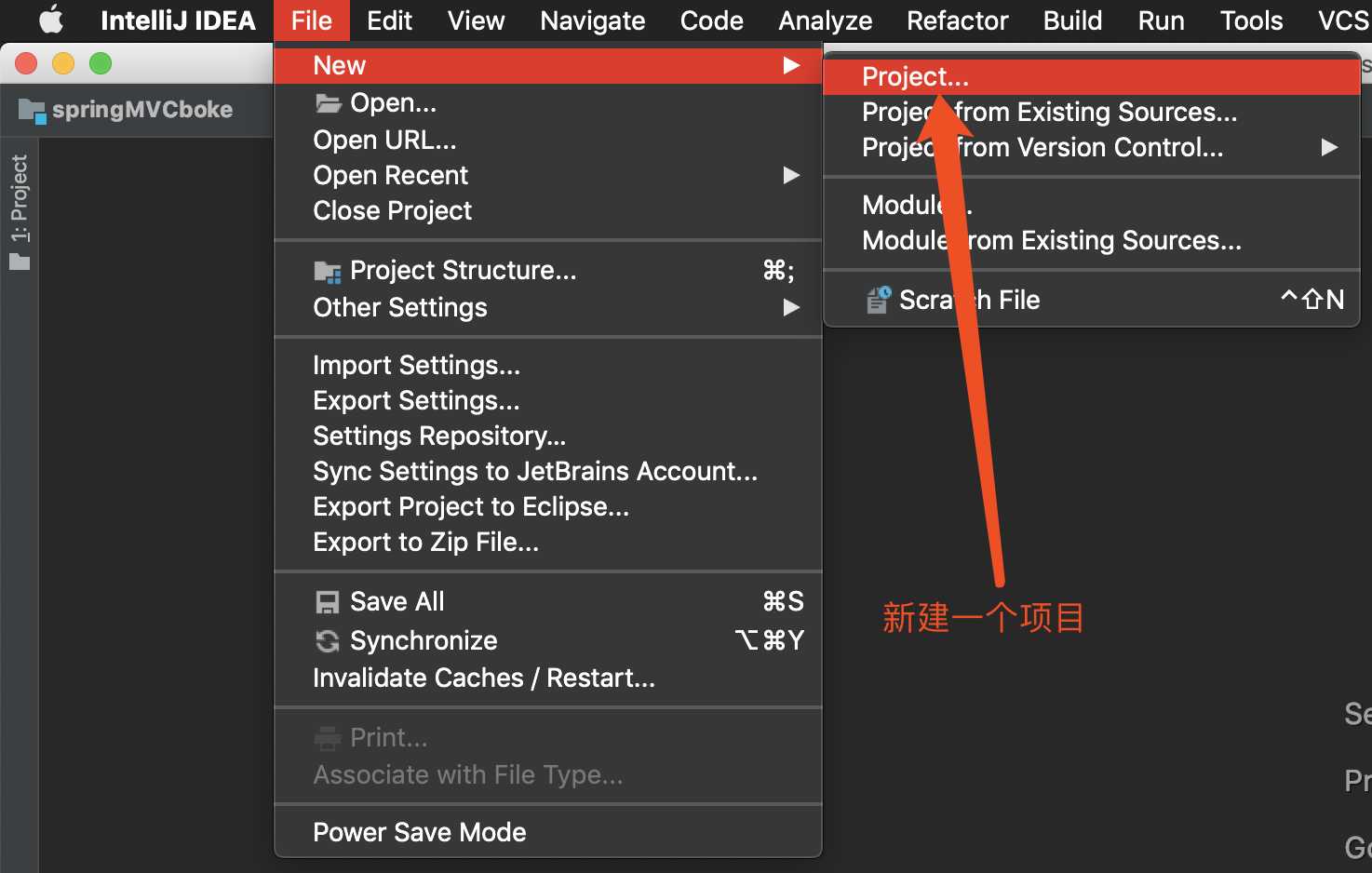Click the springMVCboke breadcrumb label
1372x873 pixels.
(142, 110)
